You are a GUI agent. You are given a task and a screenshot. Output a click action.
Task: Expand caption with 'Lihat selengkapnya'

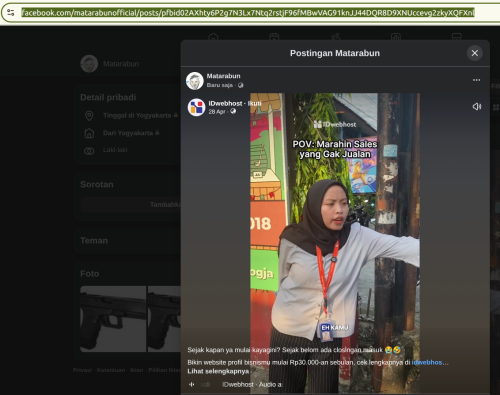pyautogui.click(x=218, y=371)
